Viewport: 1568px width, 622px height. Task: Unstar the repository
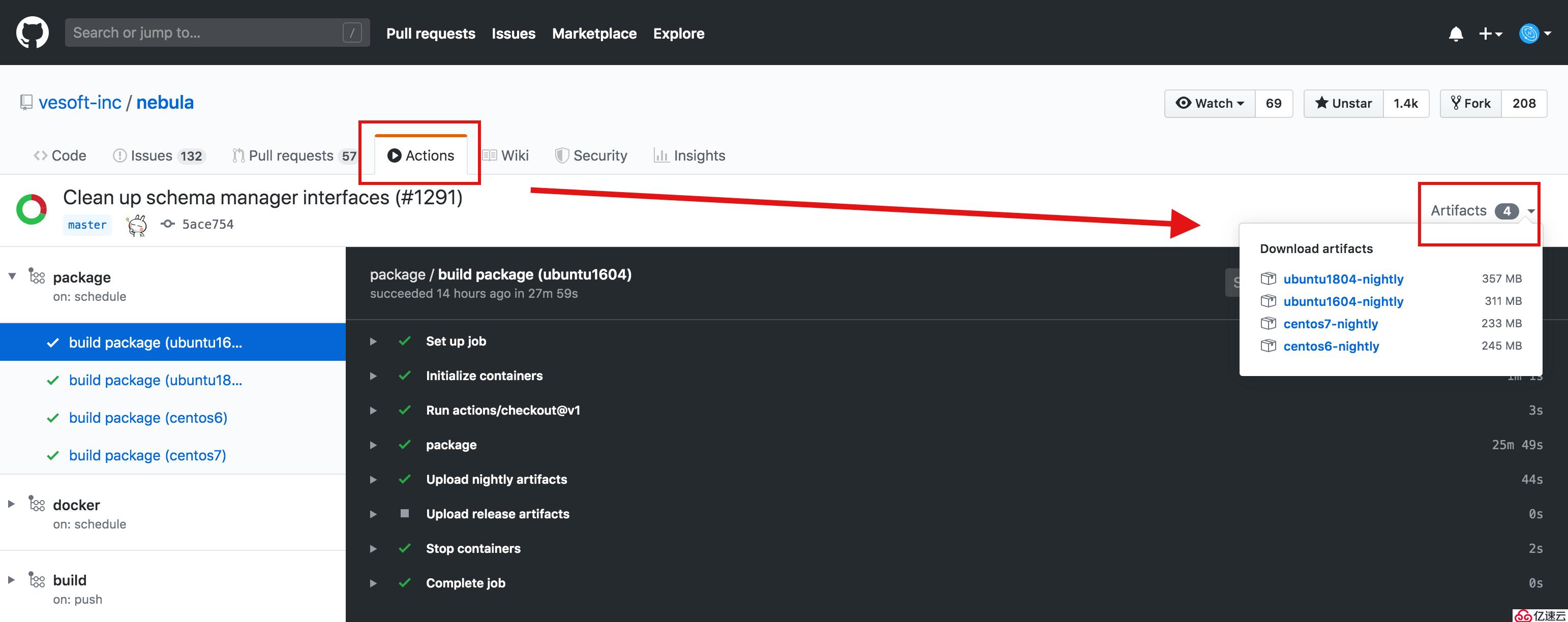1343,104
